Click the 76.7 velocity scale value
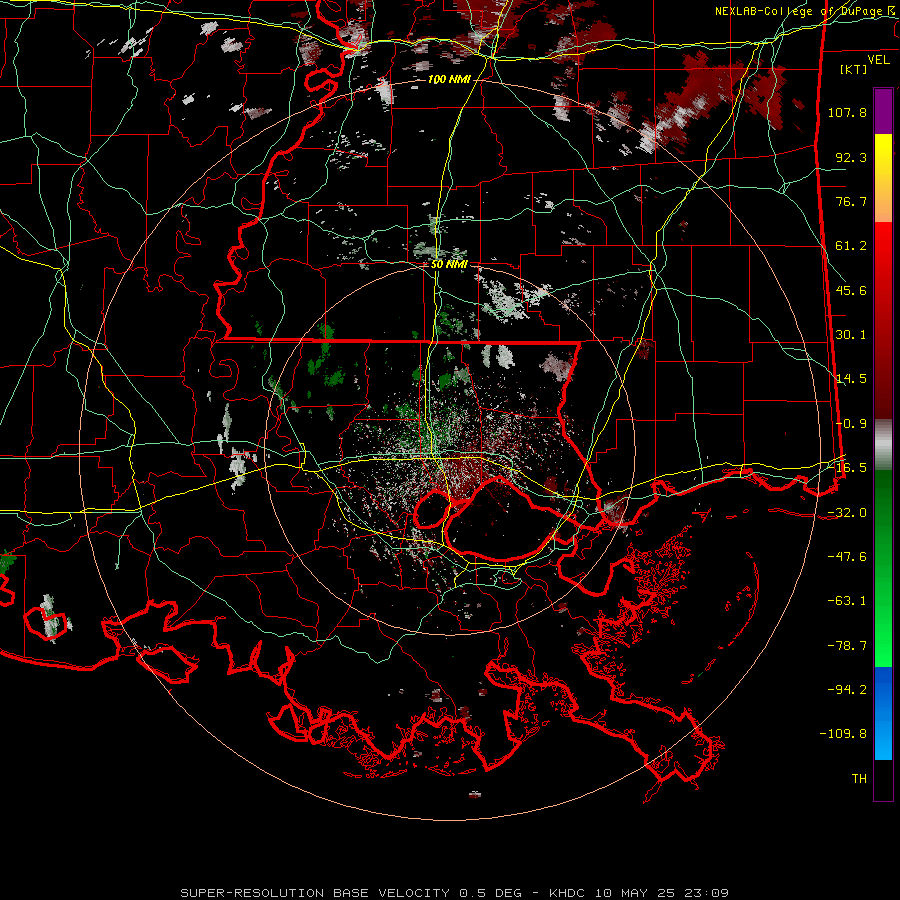900x900 pixels. coord(851,201)
